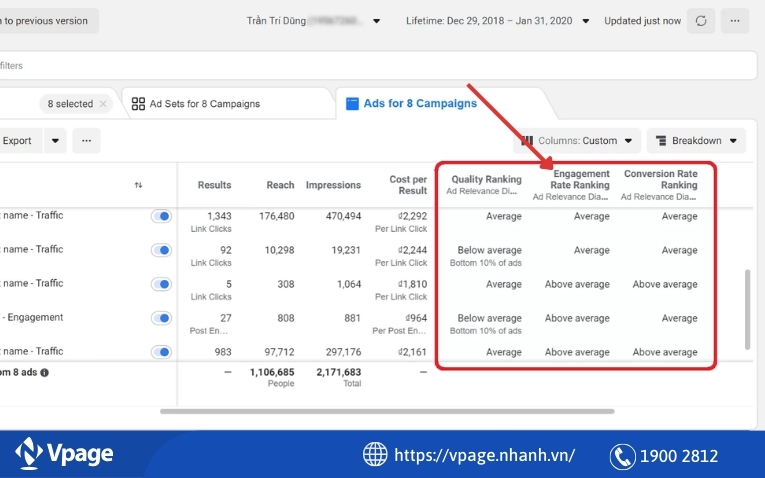
Task: Clear the 8 selected filter with X
Action: (x=103, y=104)
